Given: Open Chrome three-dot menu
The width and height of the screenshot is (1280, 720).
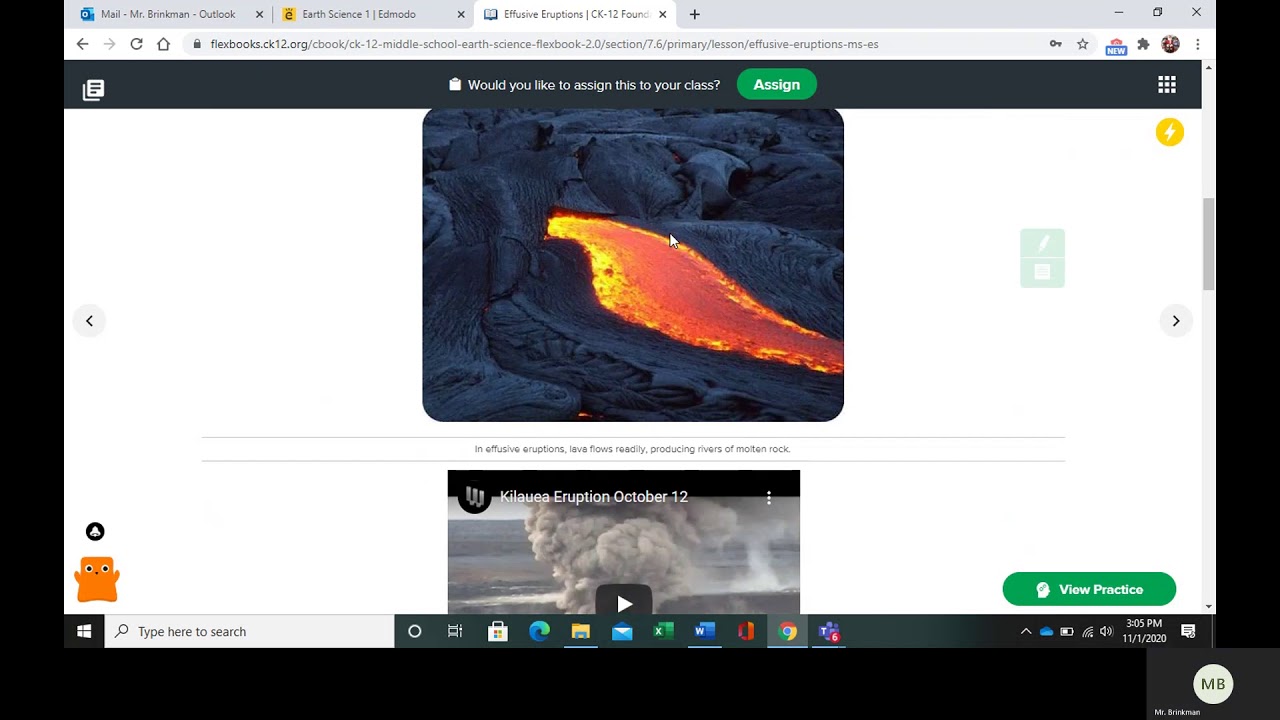Looking at the screenshot, I should [1197, 44].
